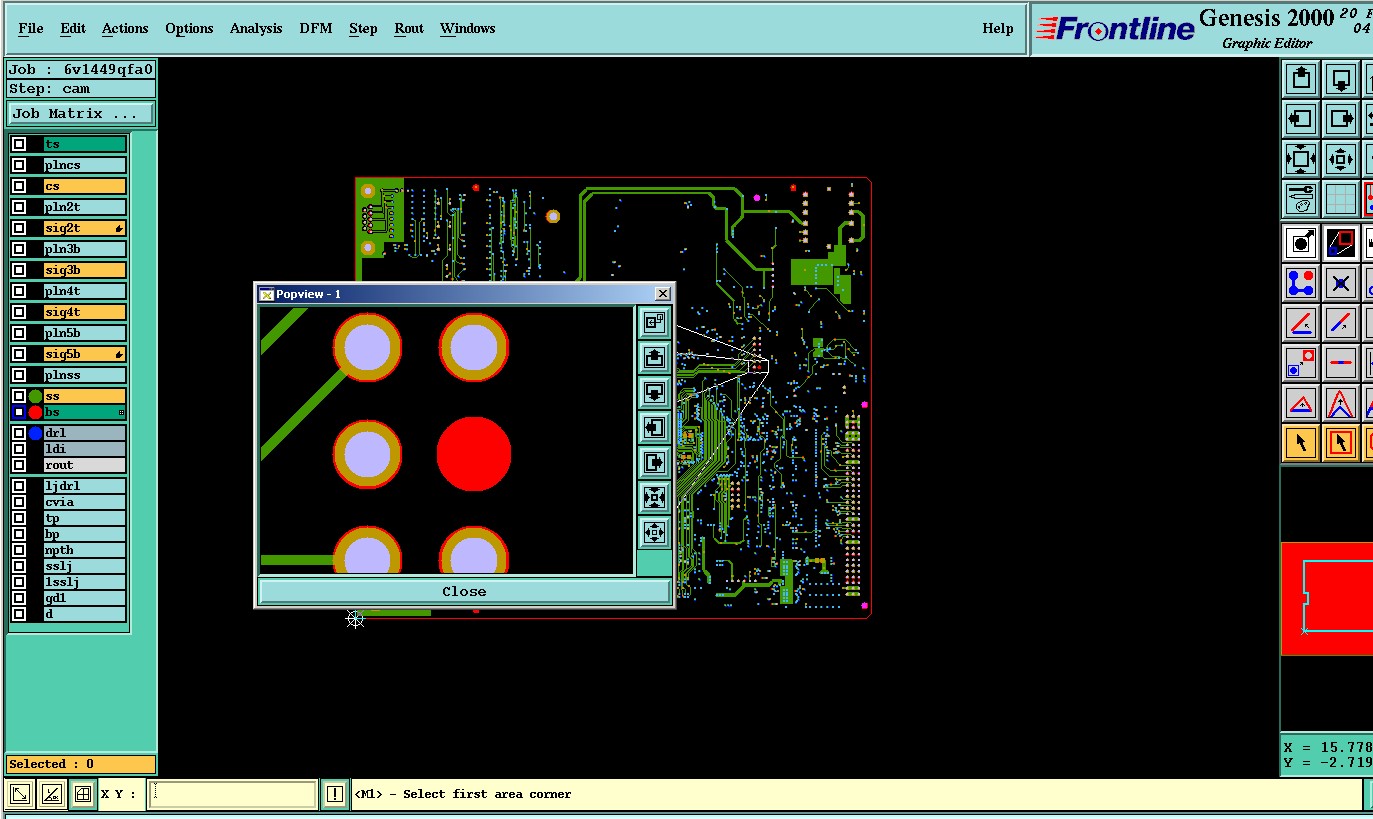Click the pan up icon in main toolbar
Image resolution: width=1373 pixels, height=819 pixels.
click(x=1300, y=78)
